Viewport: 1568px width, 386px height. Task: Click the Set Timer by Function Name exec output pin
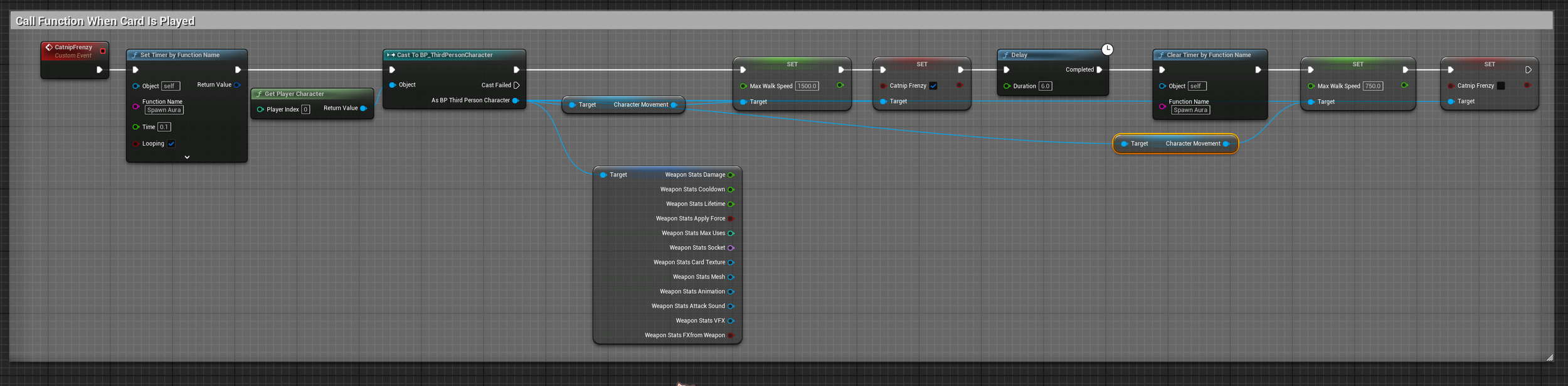pyautogui.click(x=238, y=70)
